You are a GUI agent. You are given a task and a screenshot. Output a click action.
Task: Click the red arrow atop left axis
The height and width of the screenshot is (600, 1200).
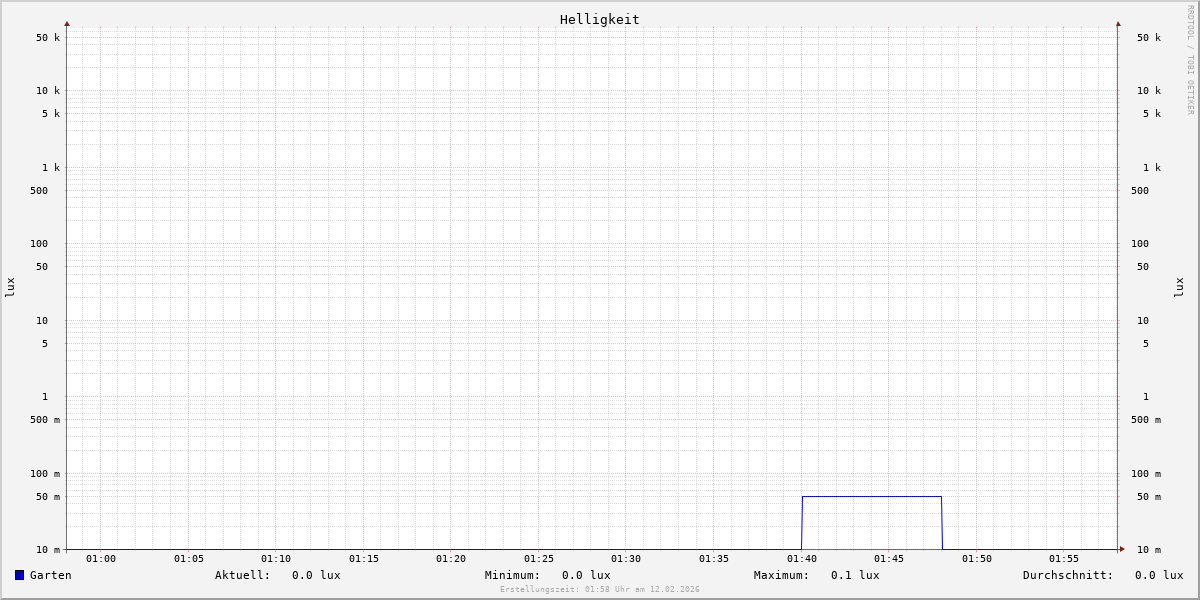coord(67,23)
